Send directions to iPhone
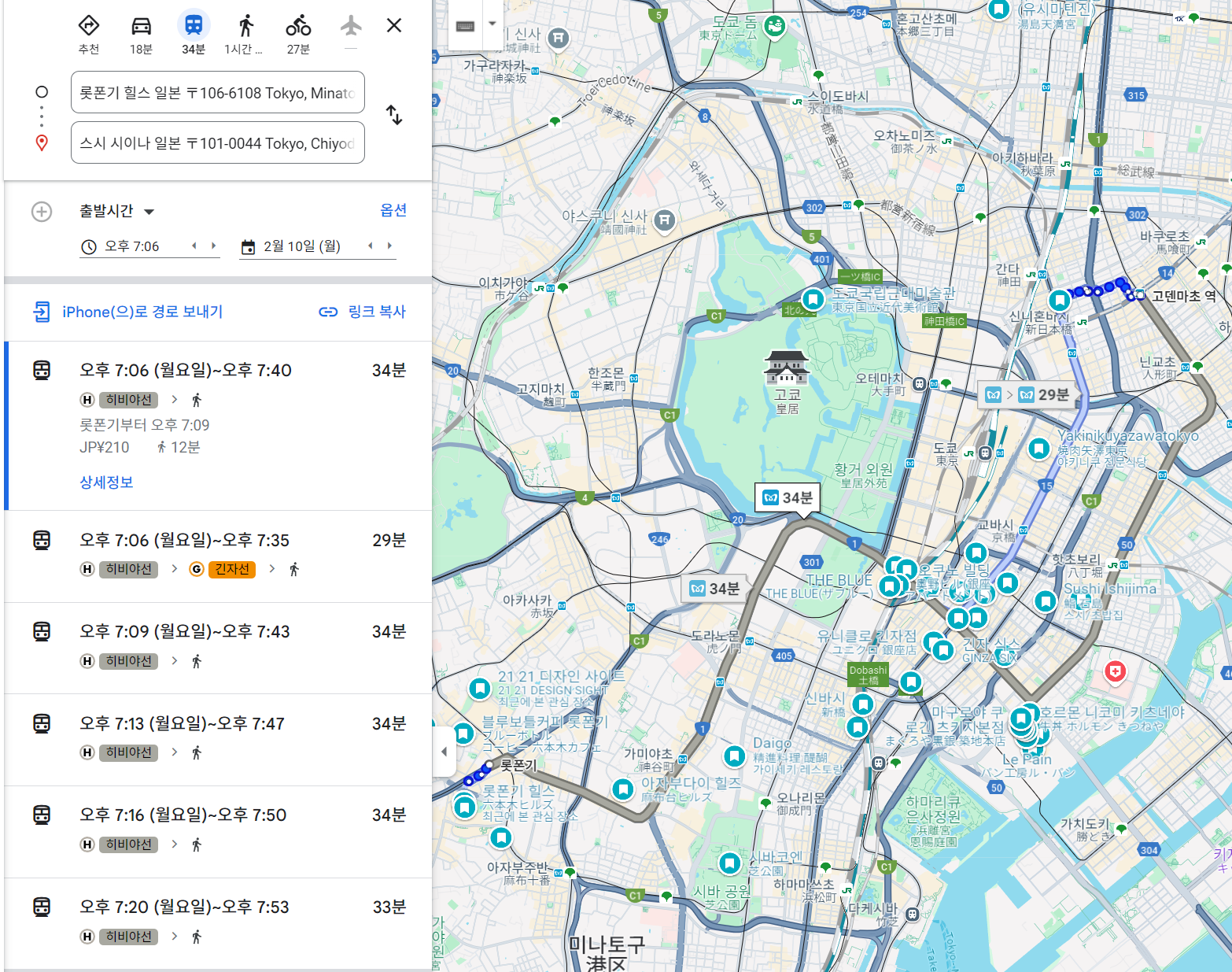The image size is (1232, 972). pos(127,312)
